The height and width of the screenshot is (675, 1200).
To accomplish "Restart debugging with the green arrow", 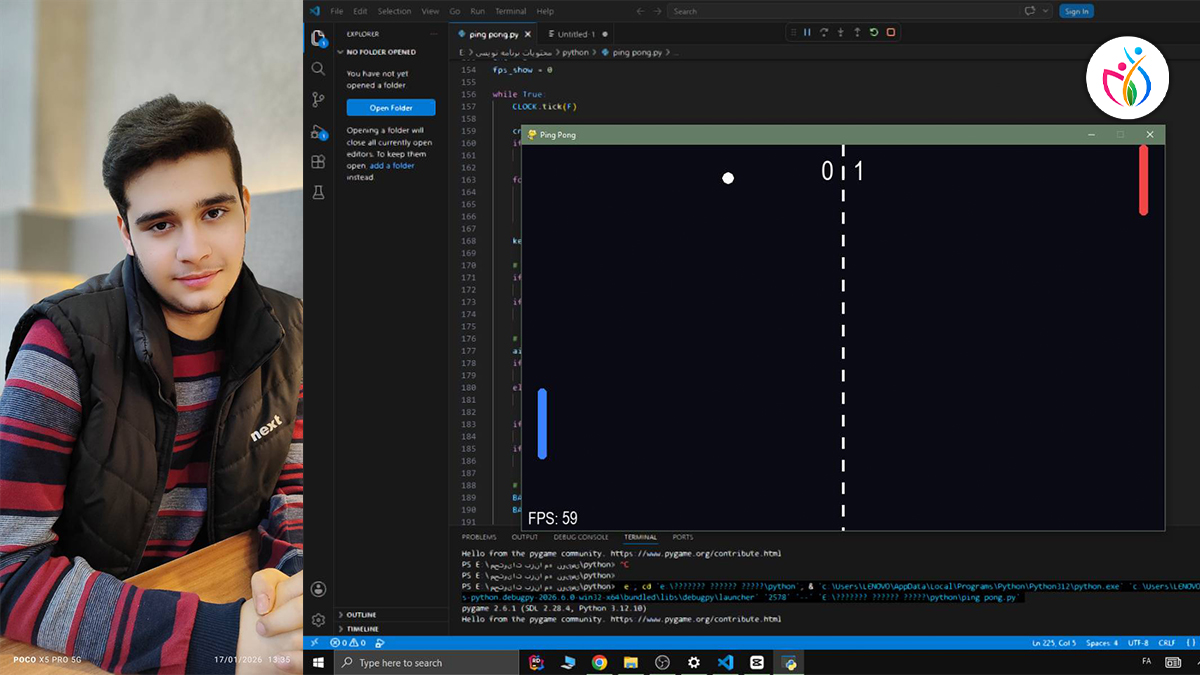I will click(x=873, y=33).
